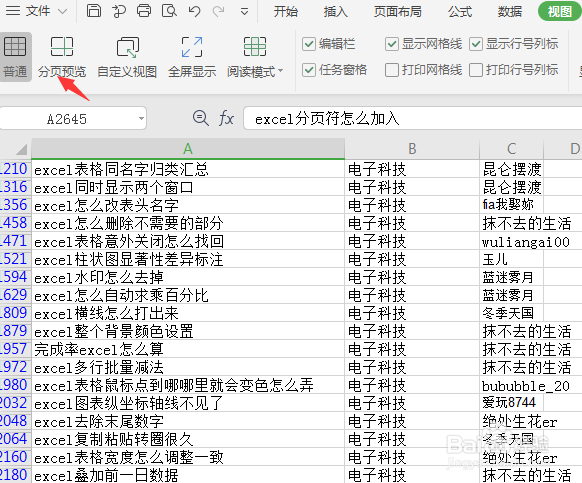Click 阅读模式 reading mode icon

coord(255,47)
